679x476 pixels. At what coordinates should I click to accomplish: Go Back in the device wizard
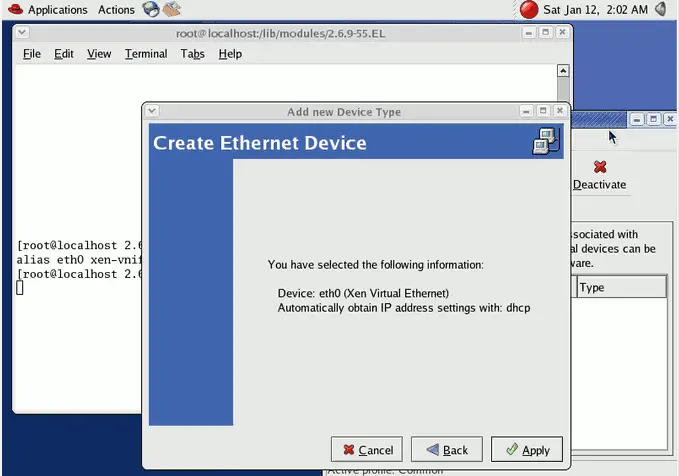(x=446, y=450)
